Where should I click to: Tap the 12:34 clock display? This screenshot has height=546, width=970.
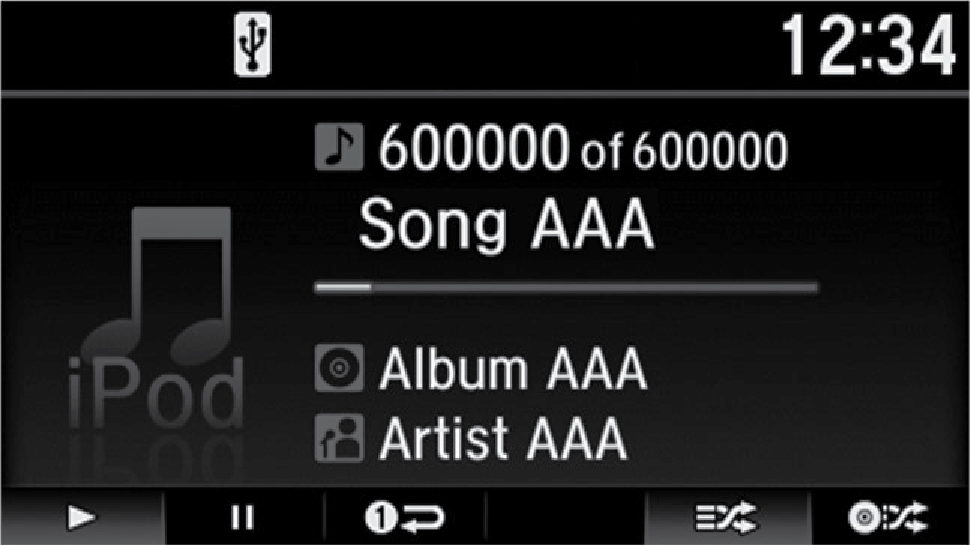pyautogui.click(x=869, y=46)
